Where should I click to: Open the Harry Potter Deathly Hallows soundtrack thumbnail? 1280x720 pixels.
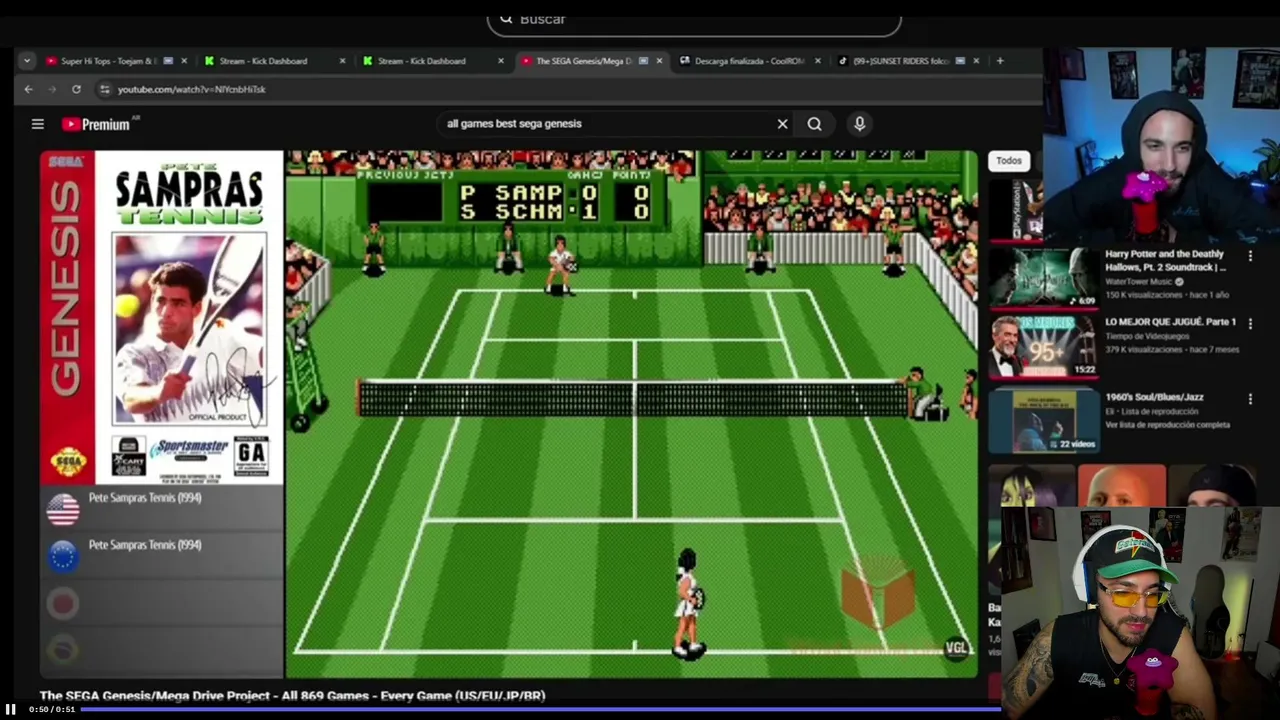pos(1043,277)
